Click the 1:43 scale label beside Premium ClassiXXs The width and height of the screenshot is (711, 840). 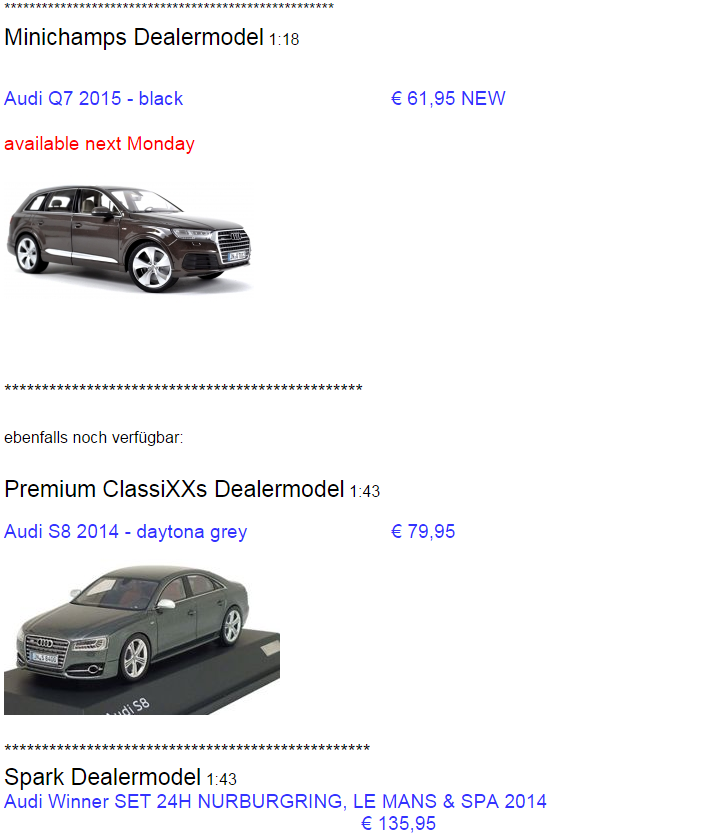coord(365,491)
